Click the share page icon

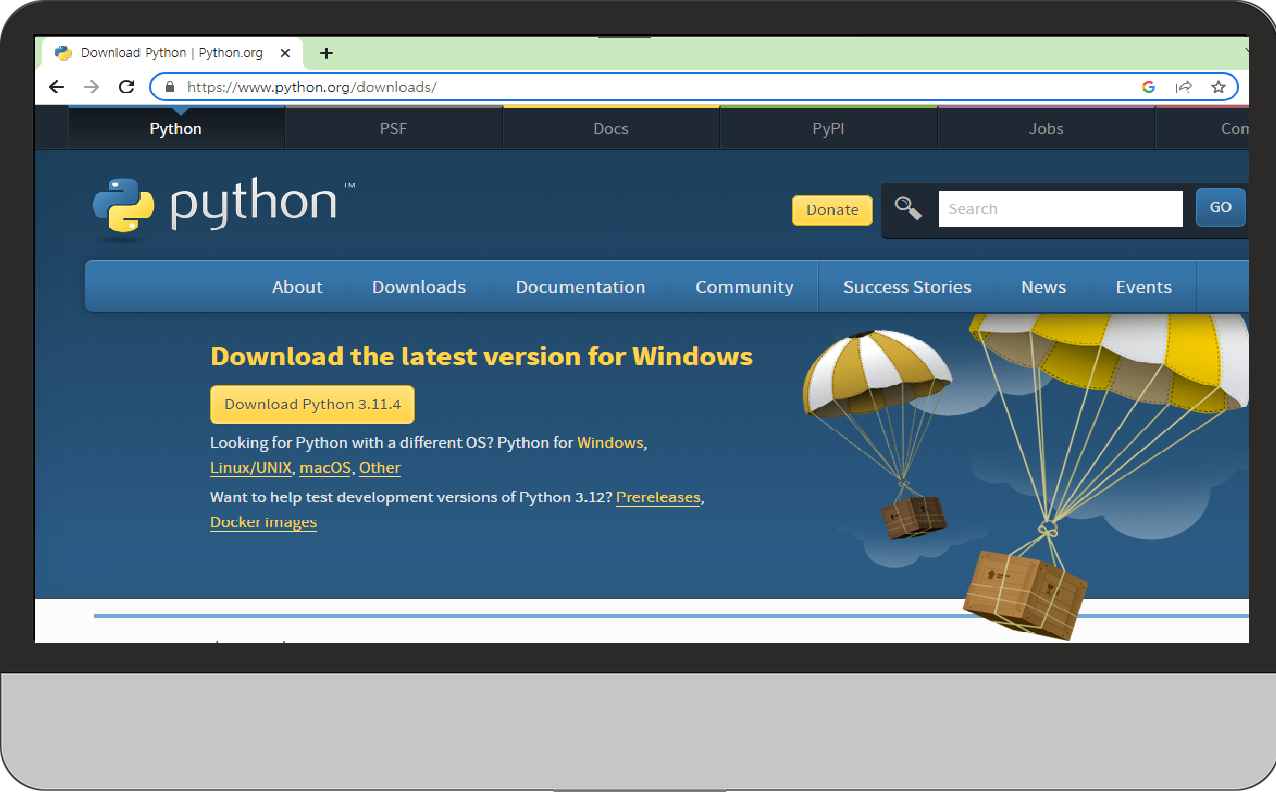[x=1183, y=87]
